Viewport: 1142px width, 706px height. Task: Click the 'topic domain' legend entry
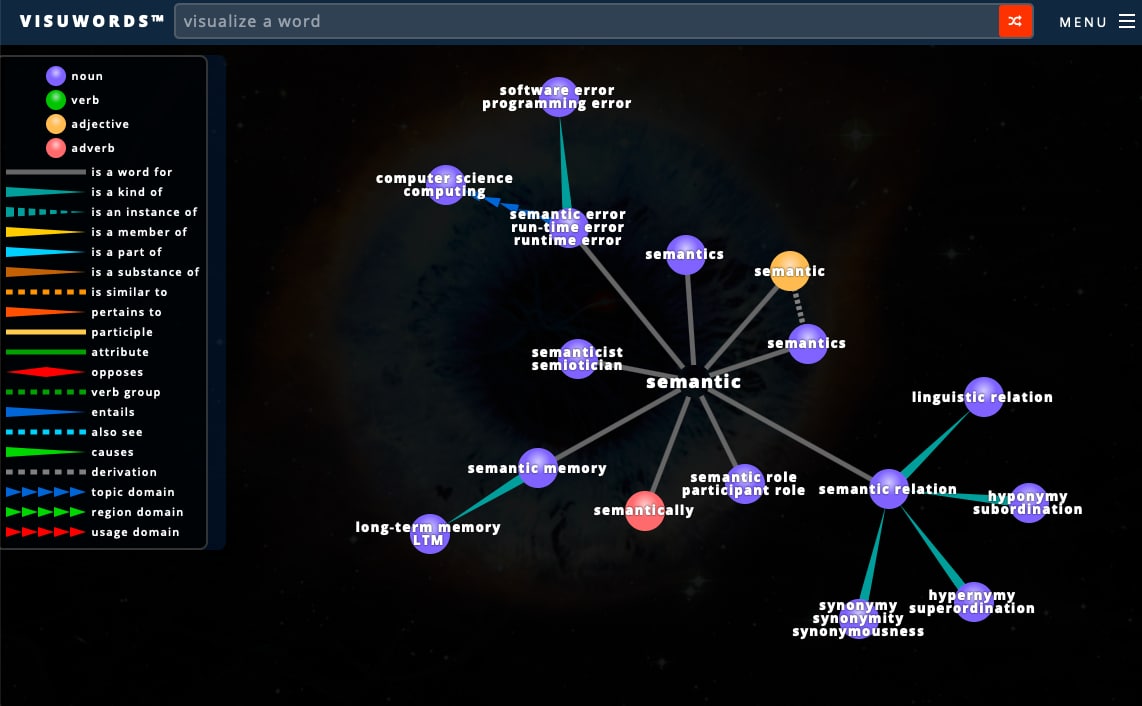[90, 493]
